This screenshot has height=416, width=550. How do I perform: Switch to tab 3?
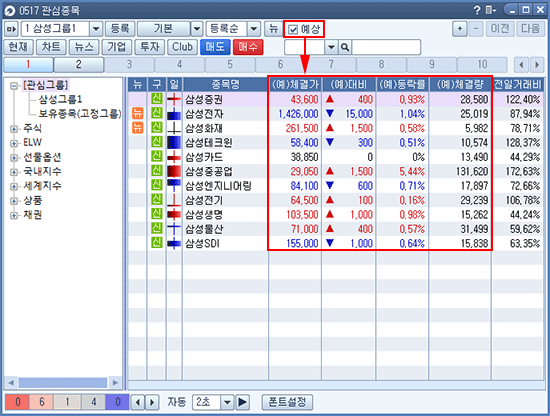click(129, 65)
